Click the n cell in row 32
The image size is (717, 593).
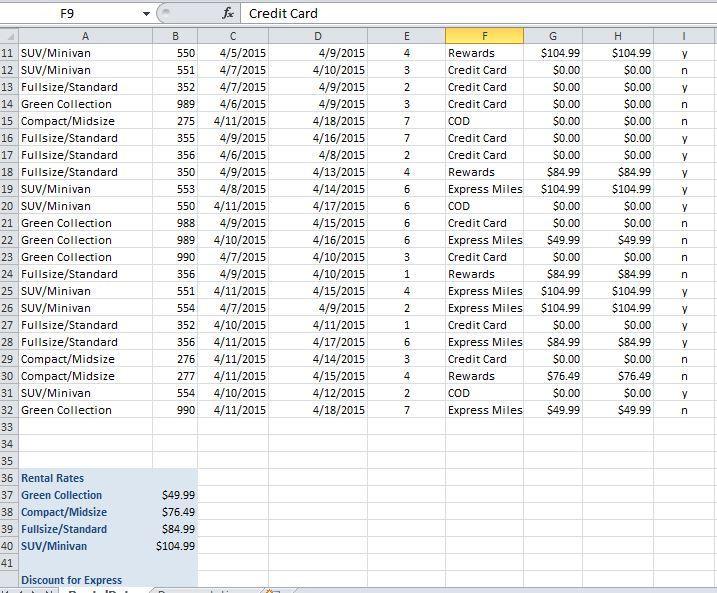(685, 410)
